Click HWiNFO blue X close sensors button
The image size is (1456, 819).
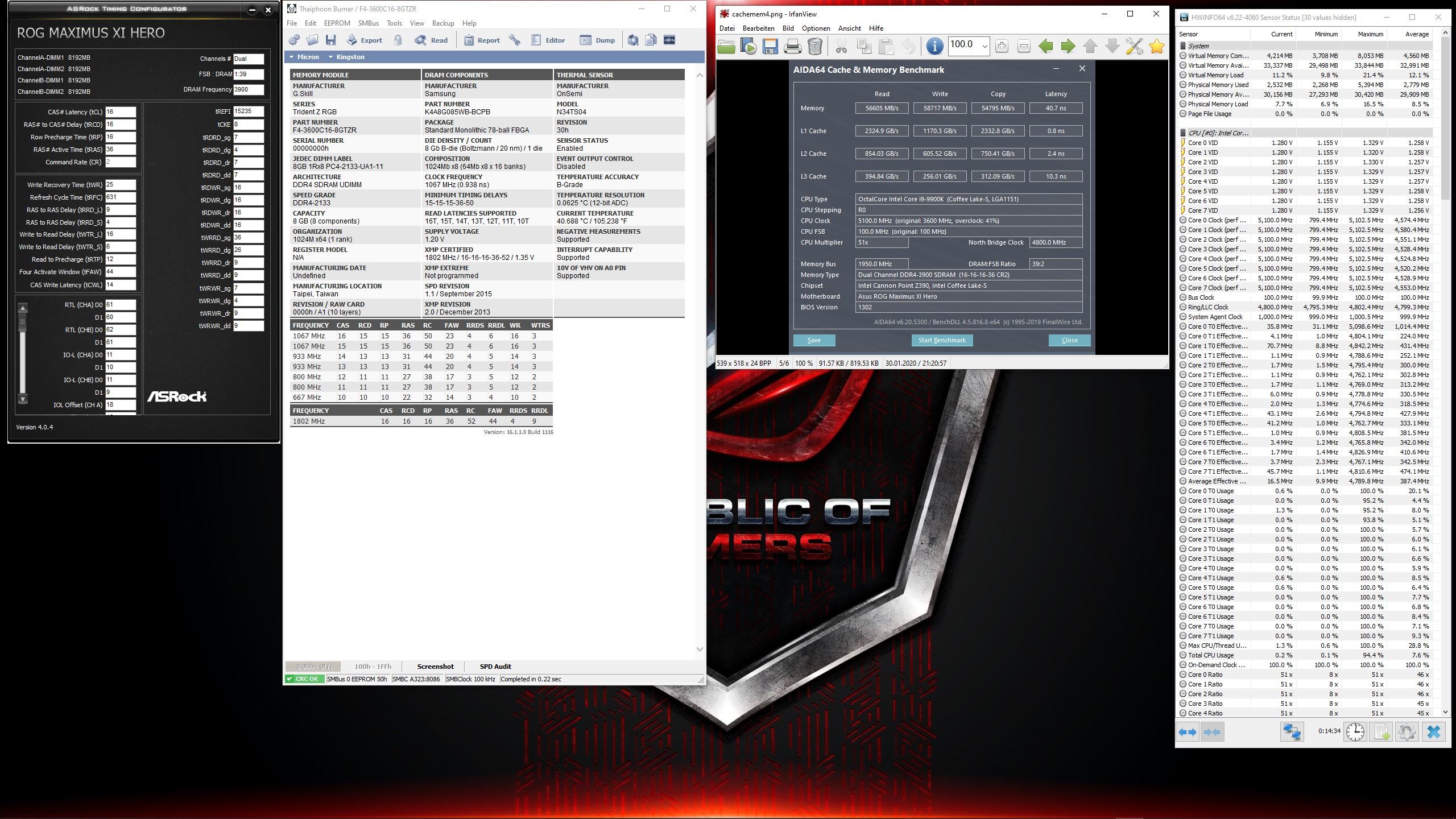point(1434,732)
